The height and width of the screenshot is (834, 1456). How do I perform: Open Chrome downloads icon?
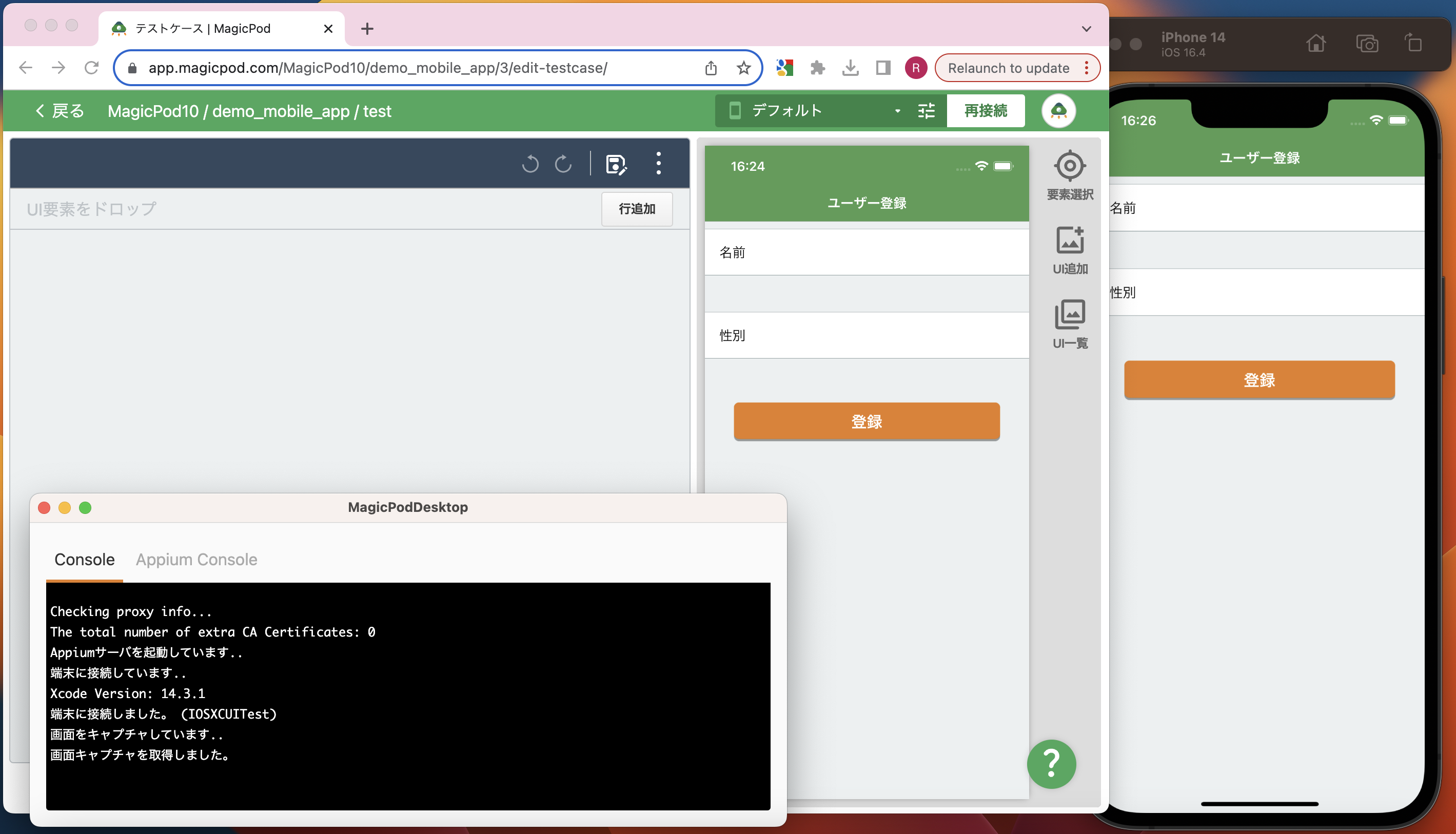point(851,68)
